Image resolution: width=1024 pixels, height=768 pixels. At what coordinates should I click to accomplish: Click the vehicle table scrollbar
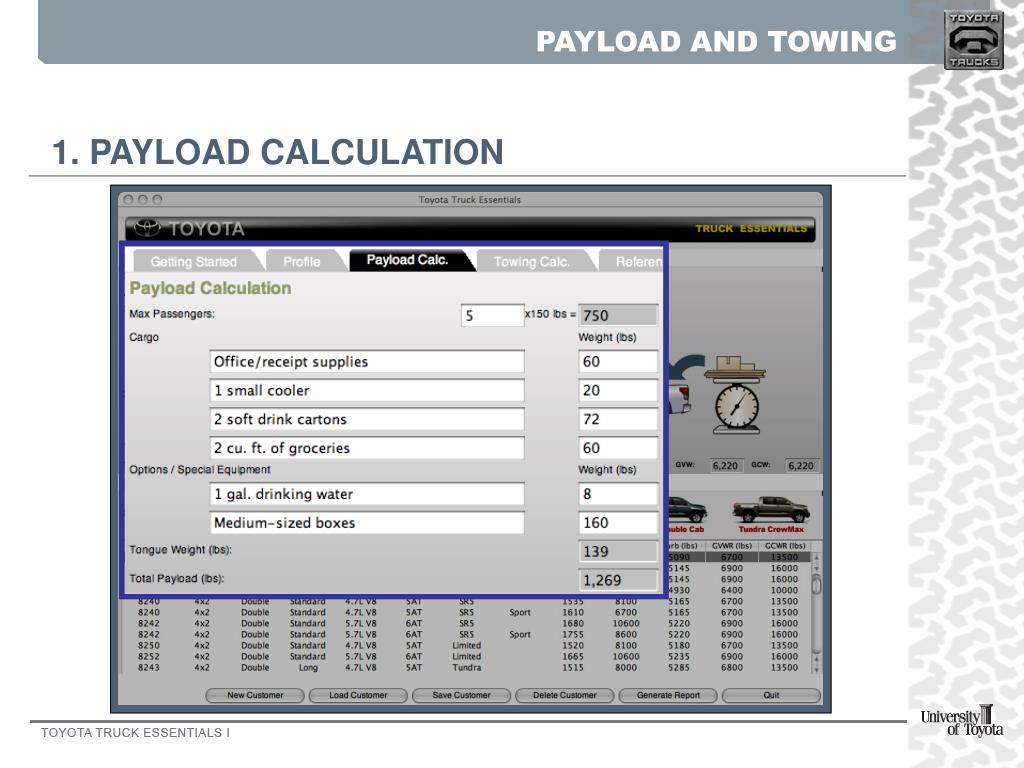point(816,613)
